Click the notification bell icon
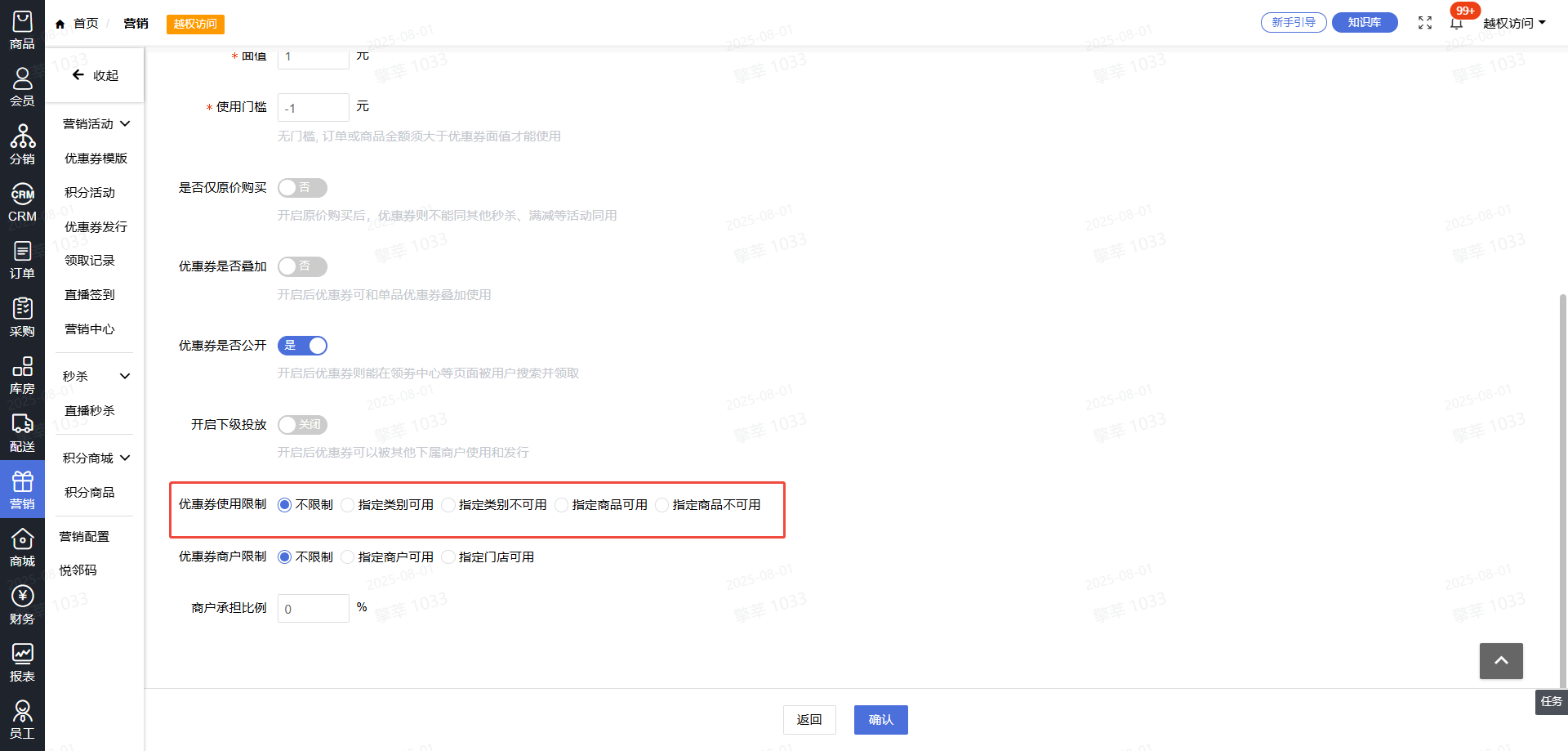This screenshot has height=751, width=1568. pos(1456,23)
